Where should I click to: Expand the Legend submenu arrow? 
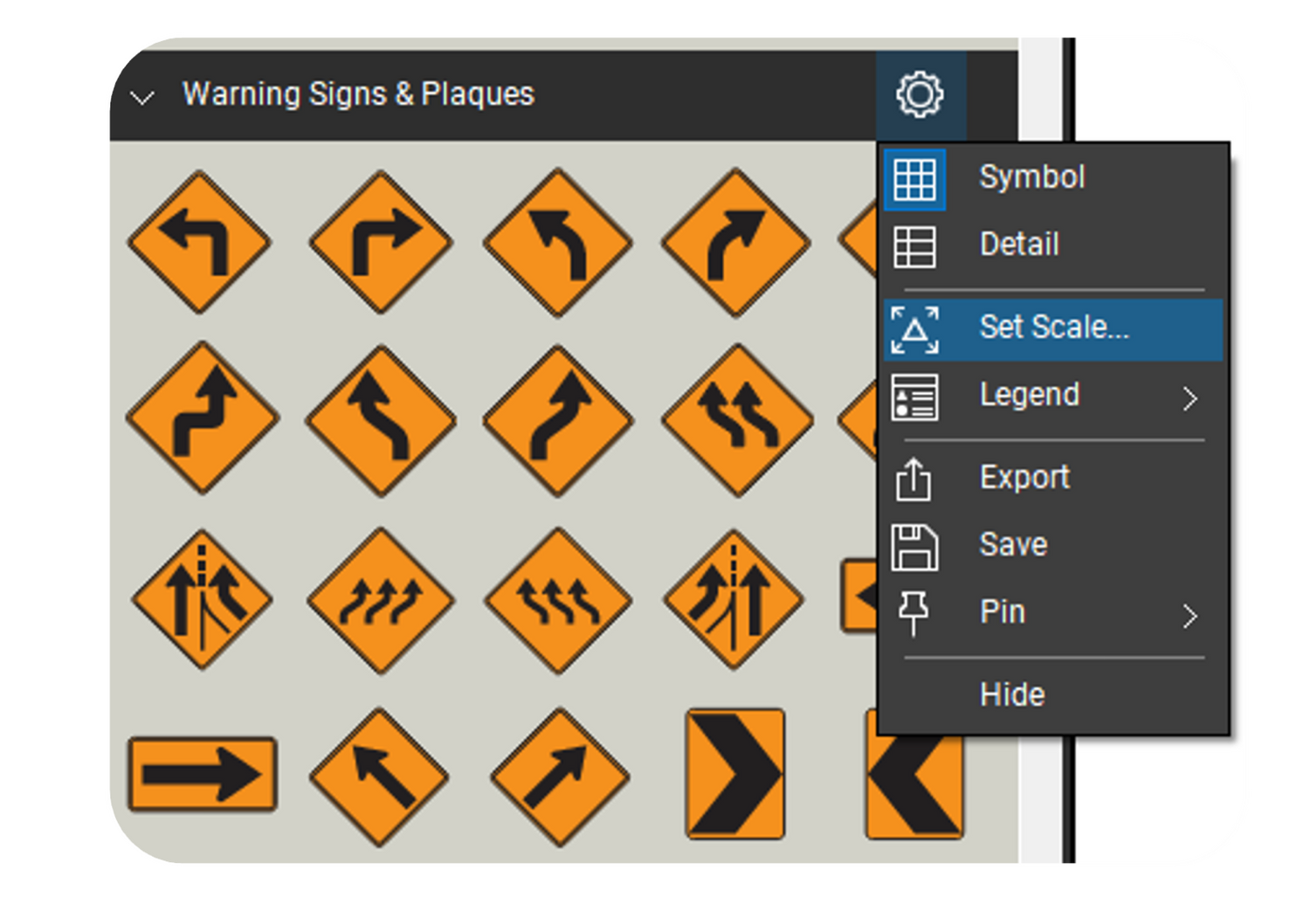pyautogui.click(x=1189, y=398)
